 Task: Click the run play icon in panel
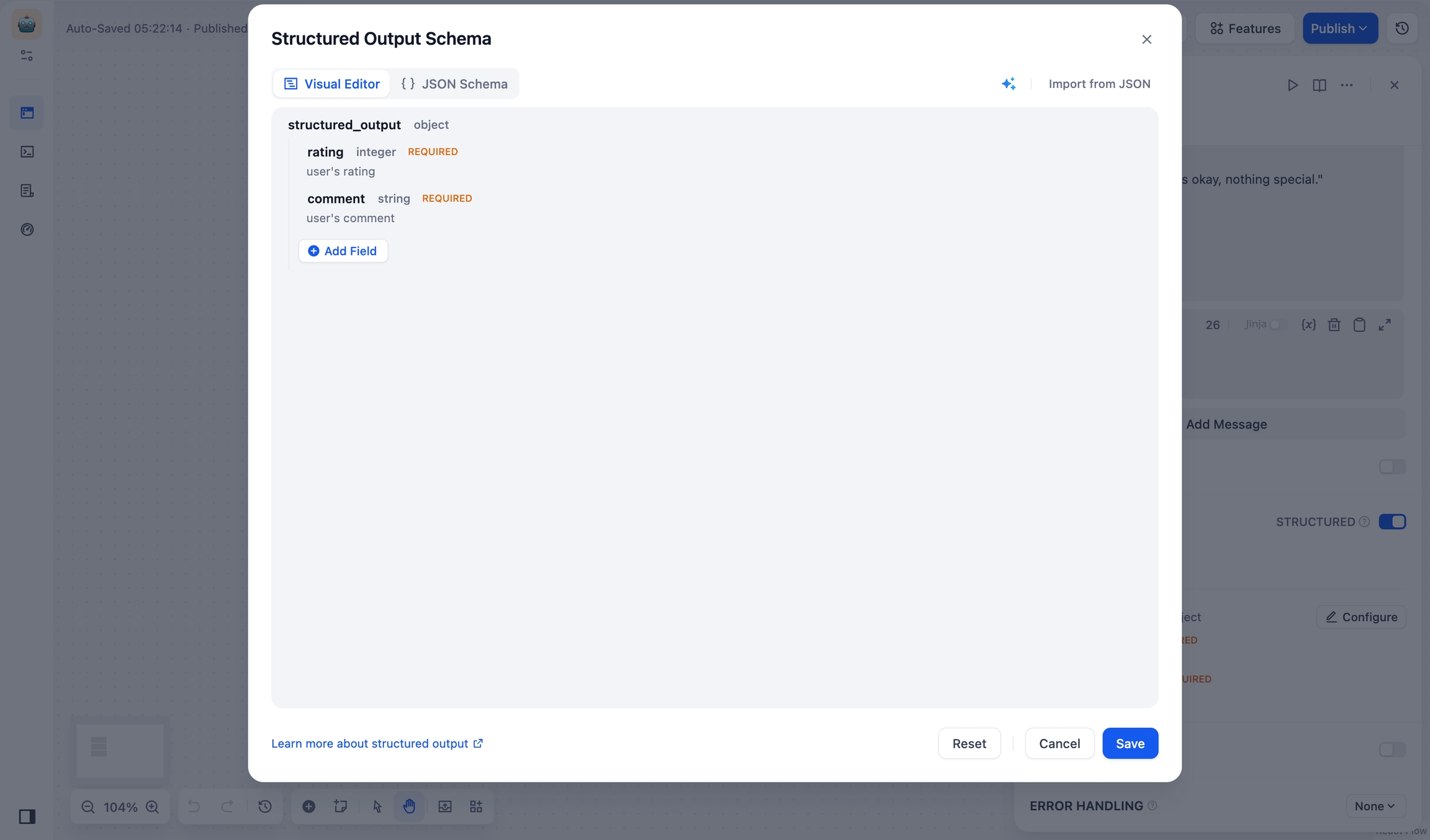coord(1292,85)
